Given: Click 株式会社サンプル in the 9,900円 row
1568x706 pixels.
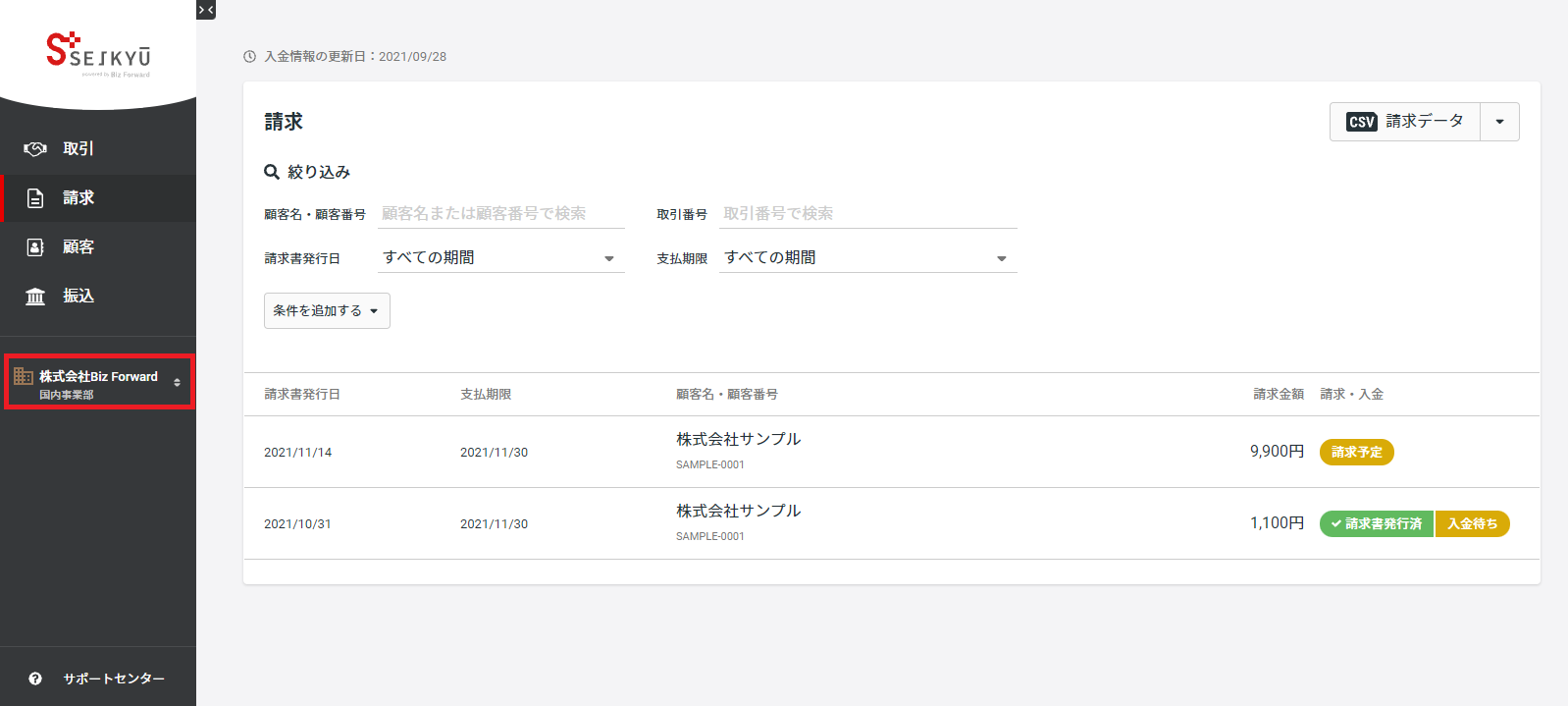Looking at the screenshot, I should click(x=738, y=439).
